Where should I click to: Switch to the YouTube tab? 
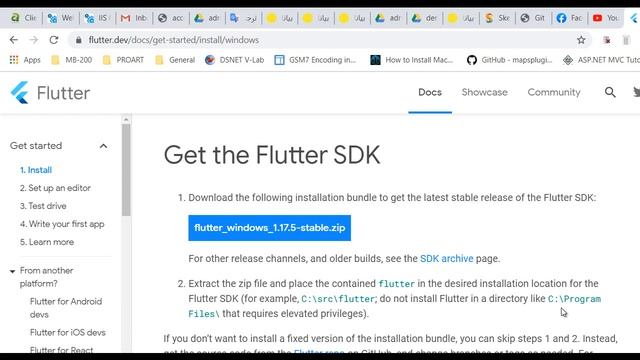[606, 18]
